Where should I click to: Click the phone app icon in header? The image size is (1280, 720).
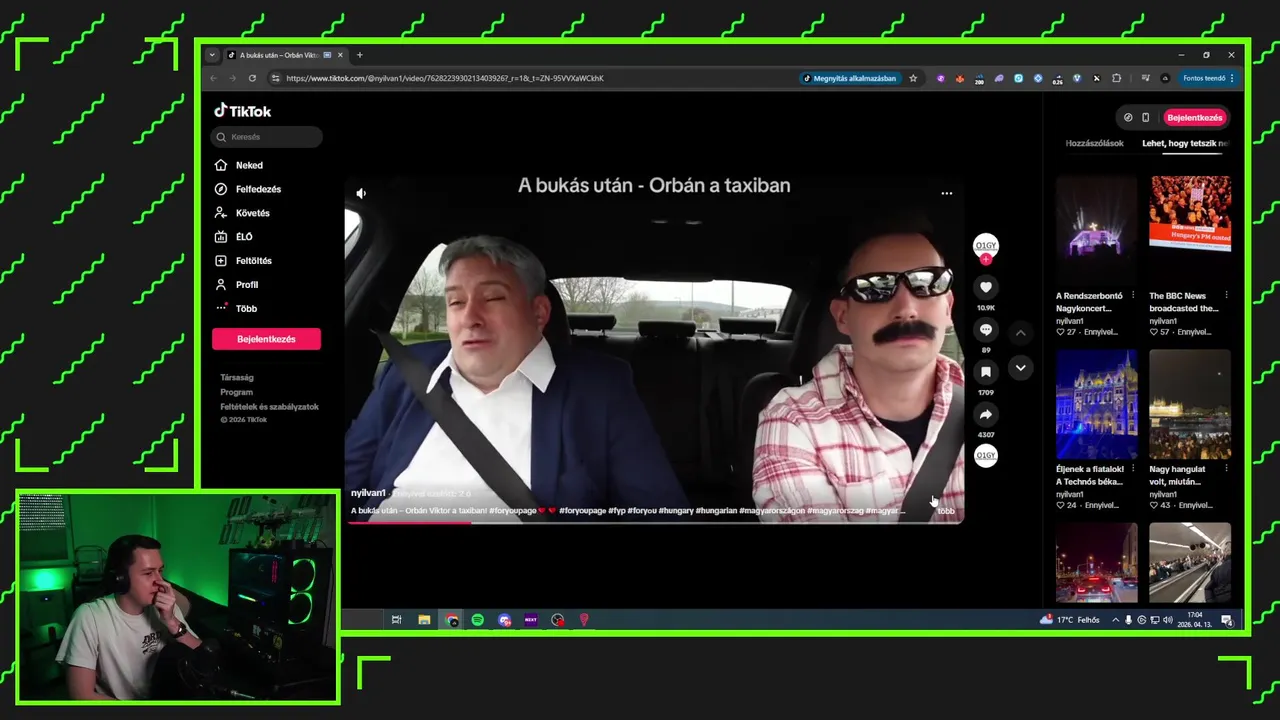[1146, 117]
